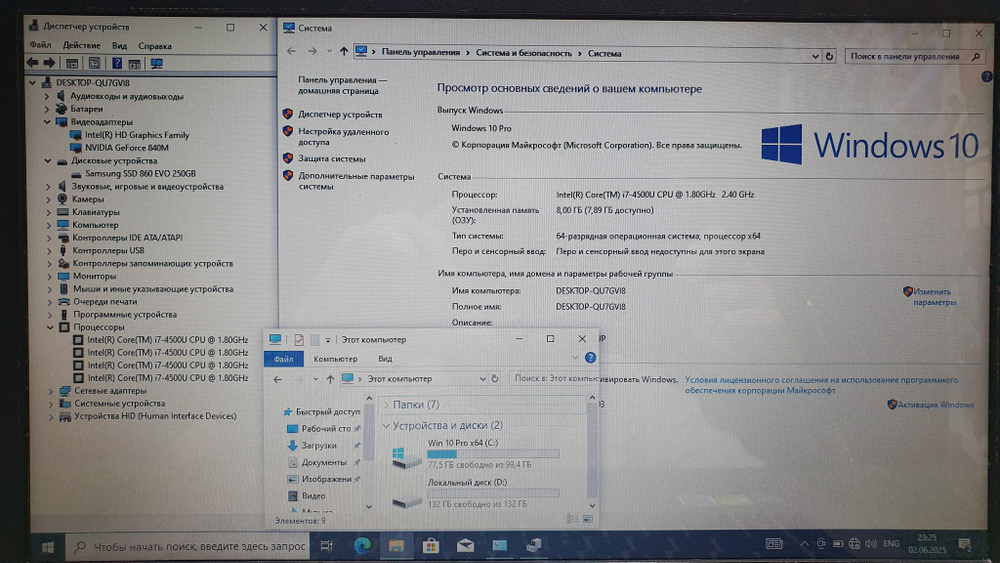Open license agreement terms link

pos(821,385)
